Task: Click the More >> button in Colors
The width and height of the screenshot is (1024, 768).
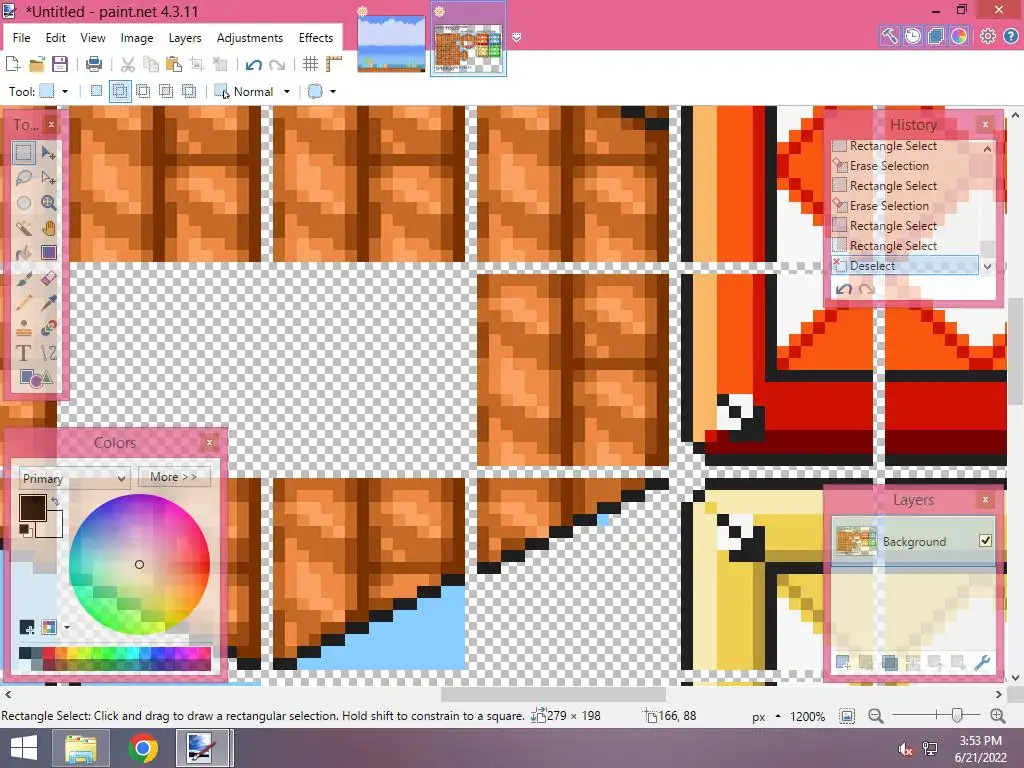Action: [174, 477]
